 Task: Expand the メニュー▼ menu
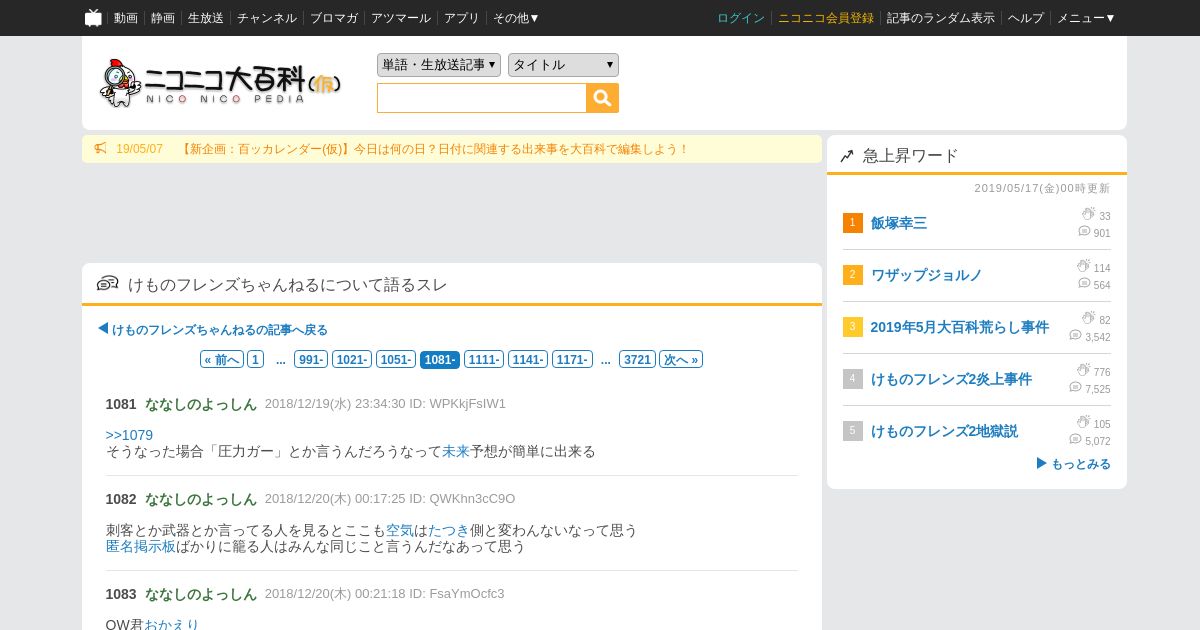point(1086,18)
